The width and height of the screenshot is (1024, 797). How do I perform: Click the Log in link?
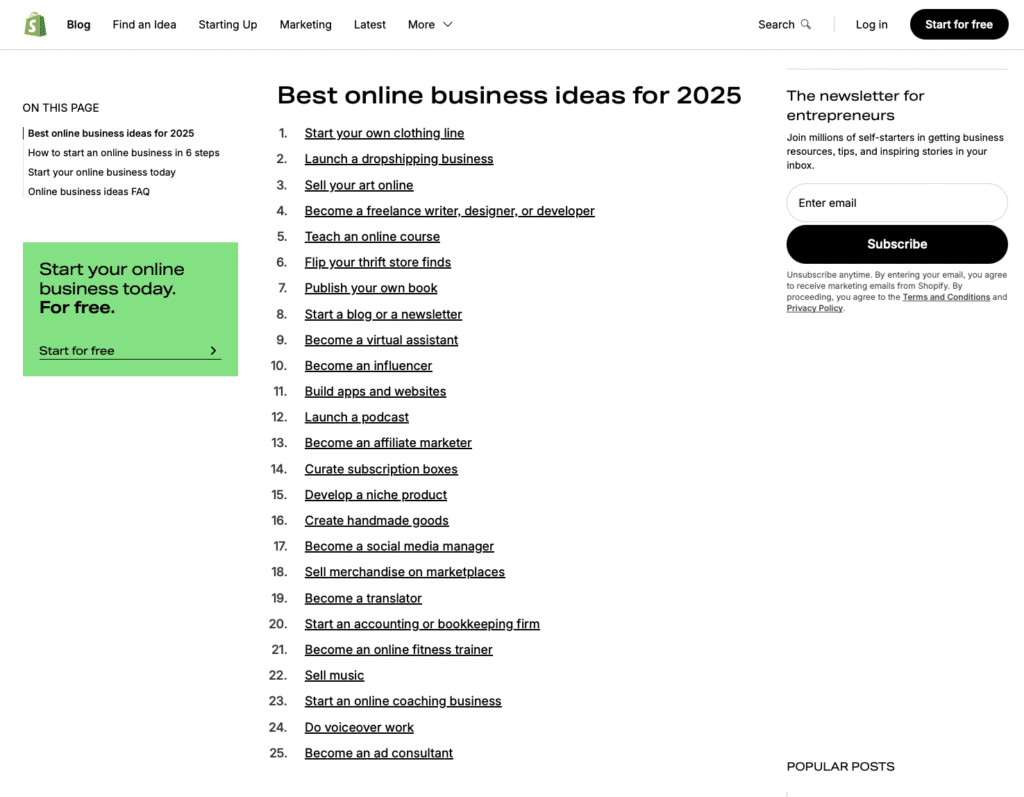pos(871,25)
